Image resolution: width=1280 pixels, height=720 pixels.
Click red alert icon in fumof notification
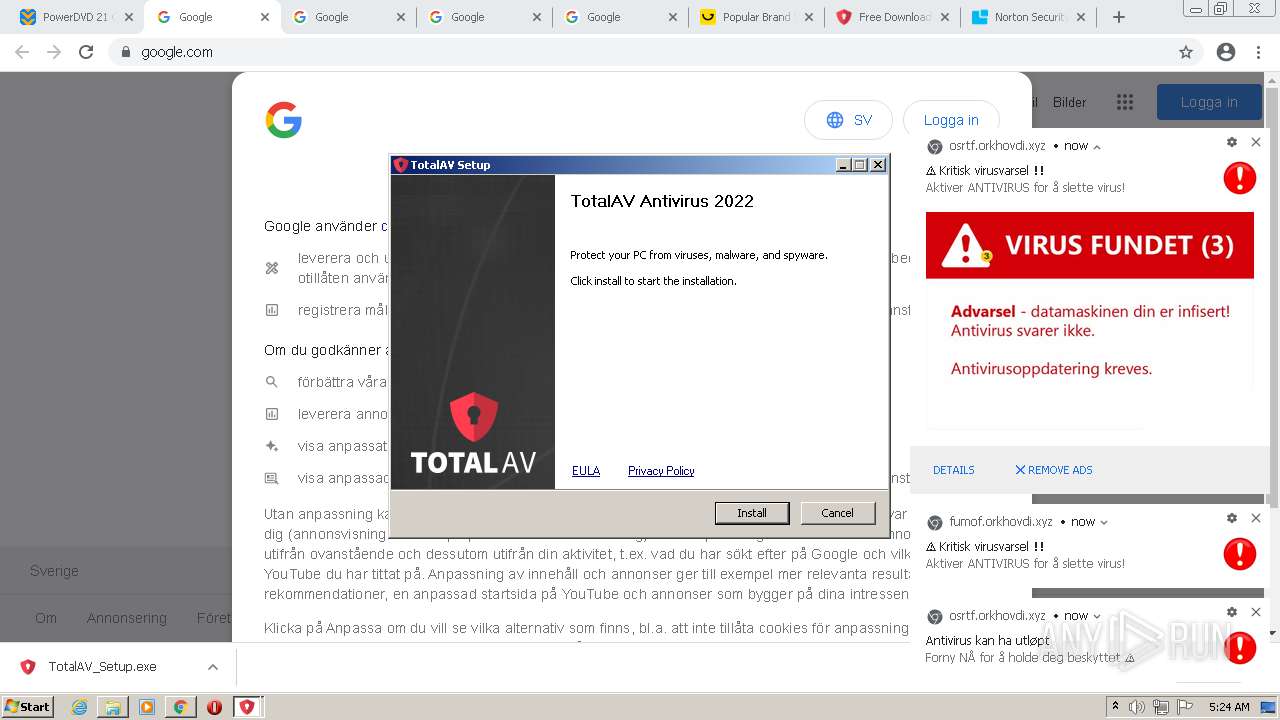pos(1240,554)
